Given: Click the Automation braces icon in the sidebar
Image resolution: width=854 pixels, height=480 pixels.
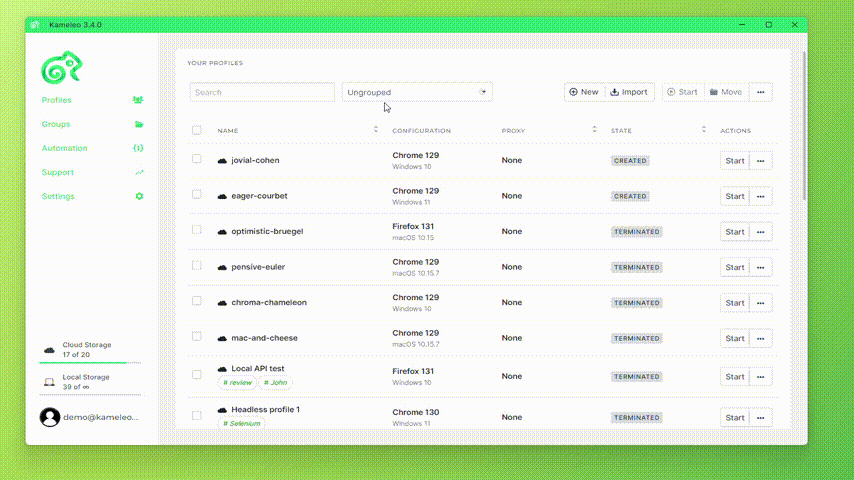Looking at the screenshot, I should (138, 148).
